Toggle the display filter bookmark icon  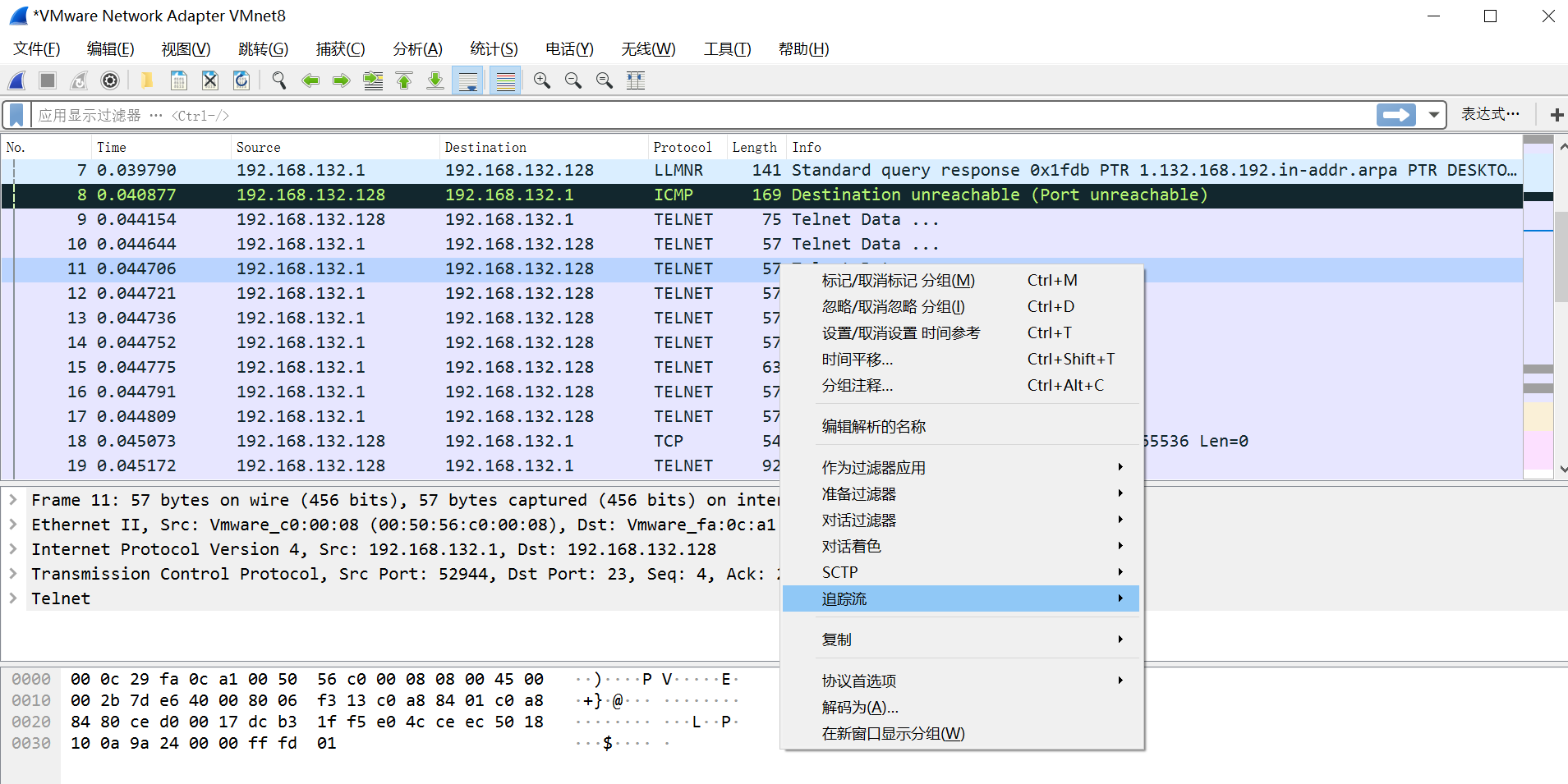pyautogui.click(x=15, y=114)
